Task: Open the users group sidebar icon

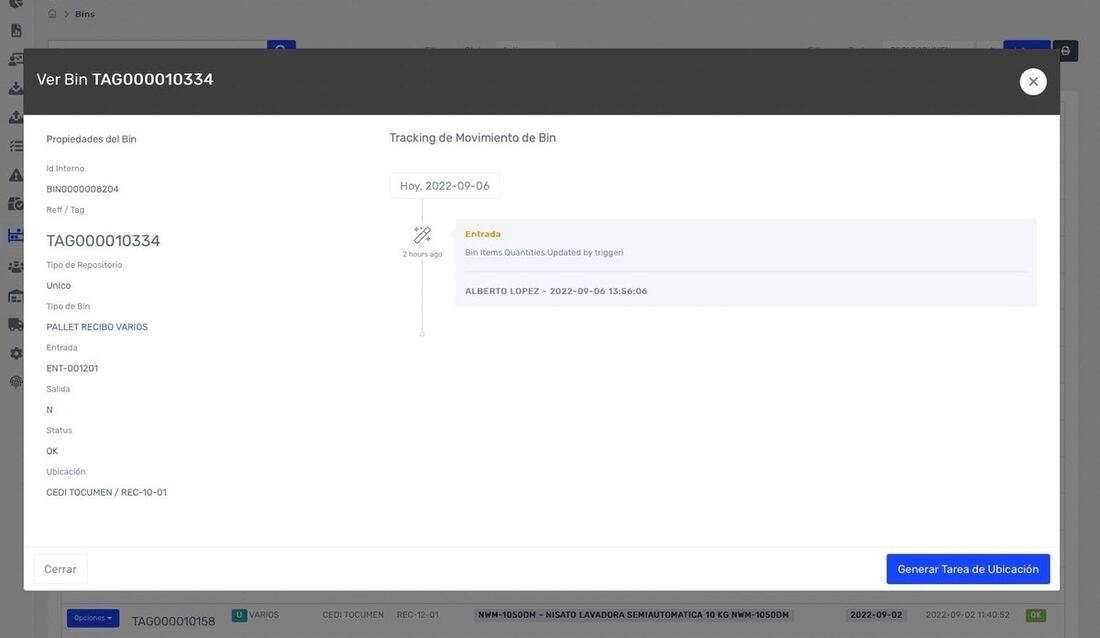Action: click(x=15, y=267)
